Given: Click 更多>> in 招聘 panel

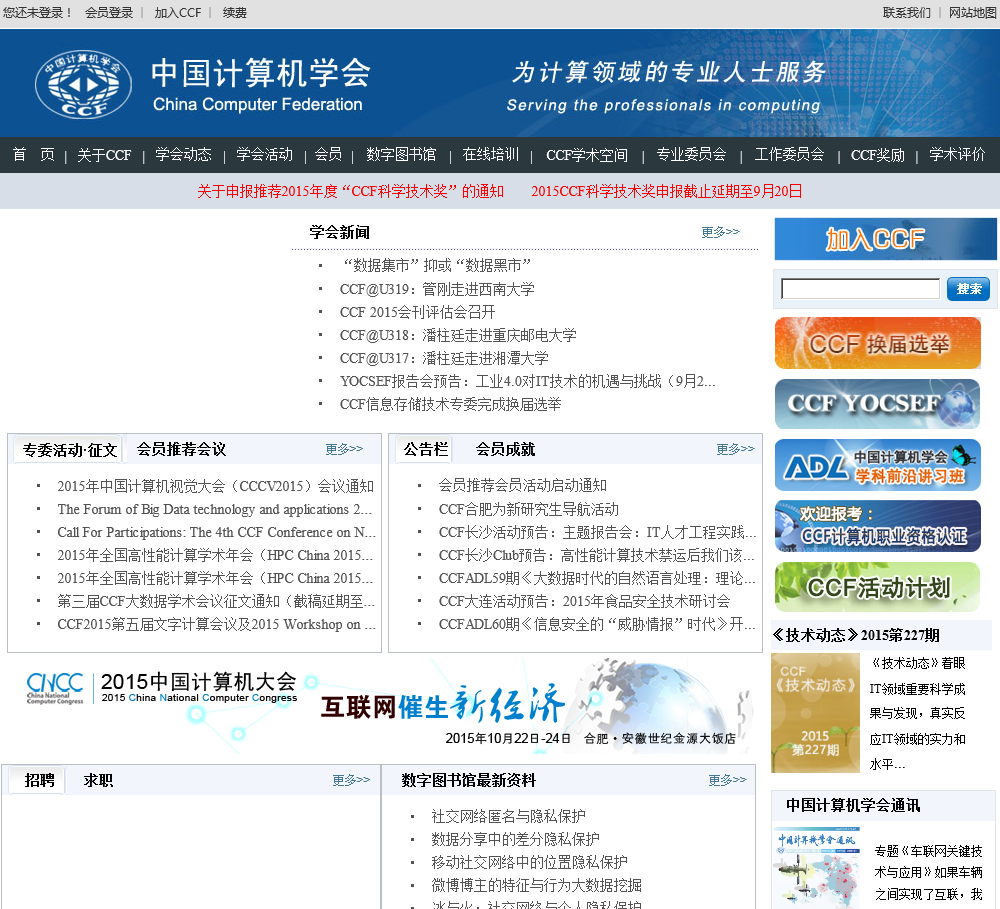Looking at the screenshot, I should click(351, 780).
